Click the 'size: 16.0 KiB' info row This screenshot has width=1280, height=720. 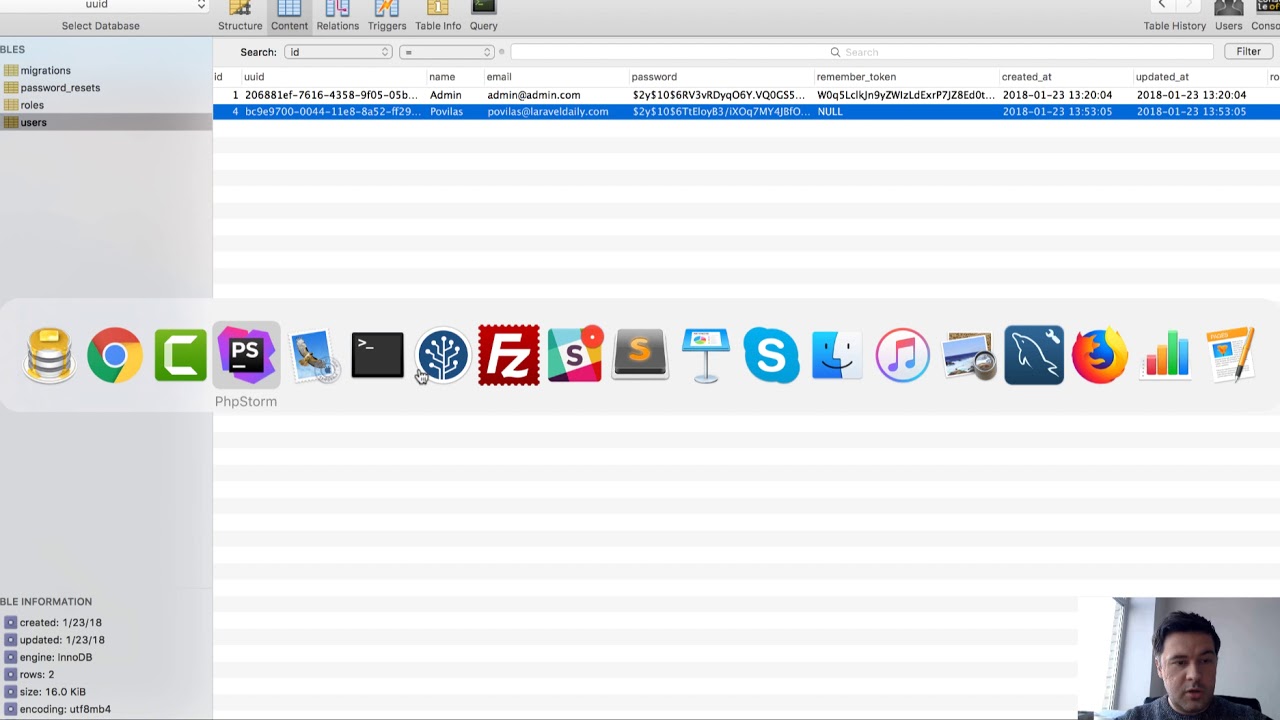pyautogui.click(x=52, y=691)
